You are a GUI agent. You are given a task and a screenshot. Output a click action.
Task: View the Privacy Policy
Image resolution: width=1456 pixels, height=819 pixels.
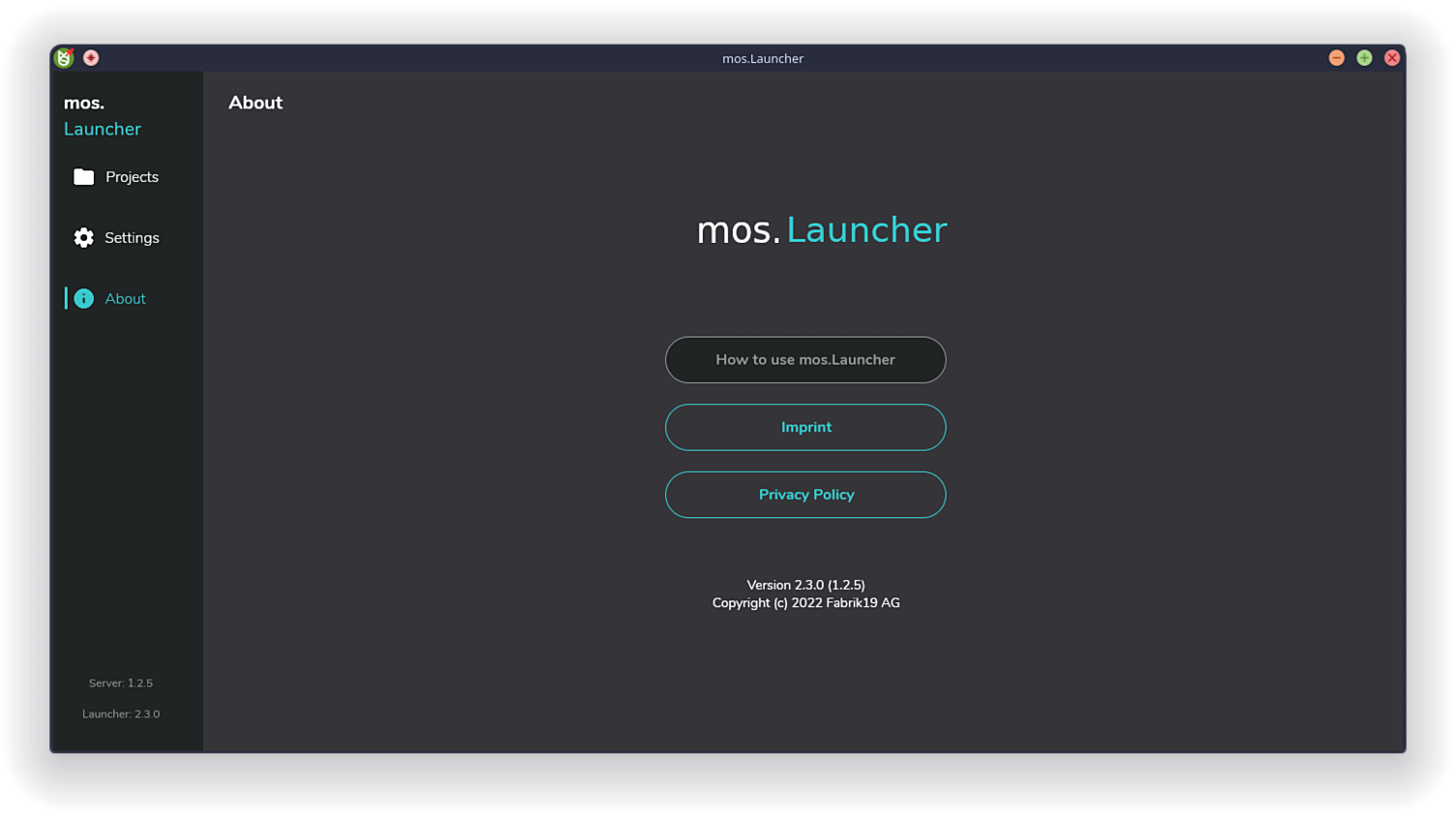(805, 495)
